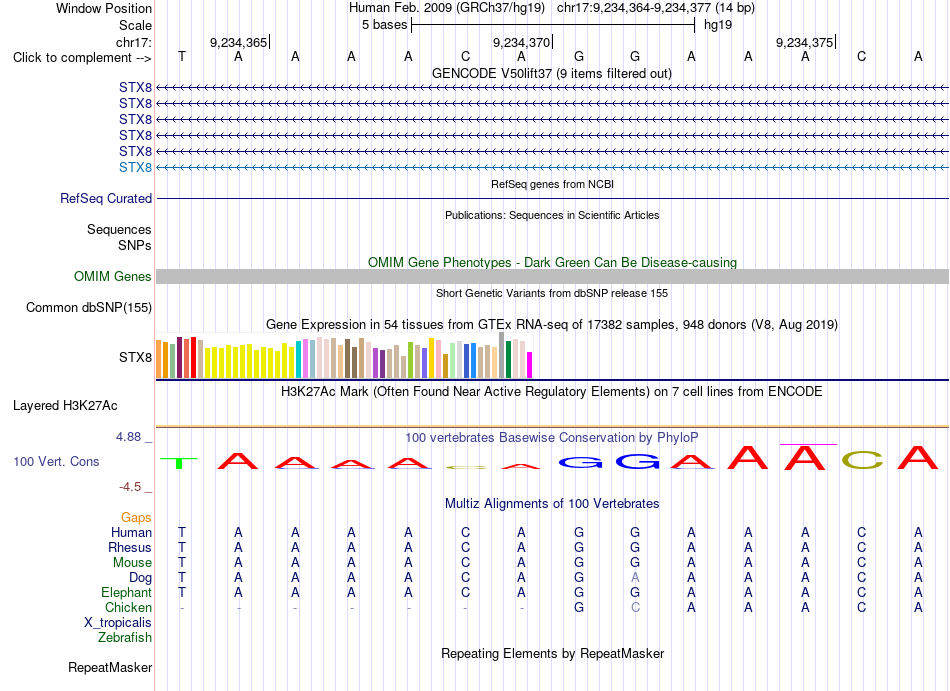Viewport: 950px width, 691px height.
Task: Click the green T in the PhyloP conservation logo
Action: pos(179,463)
